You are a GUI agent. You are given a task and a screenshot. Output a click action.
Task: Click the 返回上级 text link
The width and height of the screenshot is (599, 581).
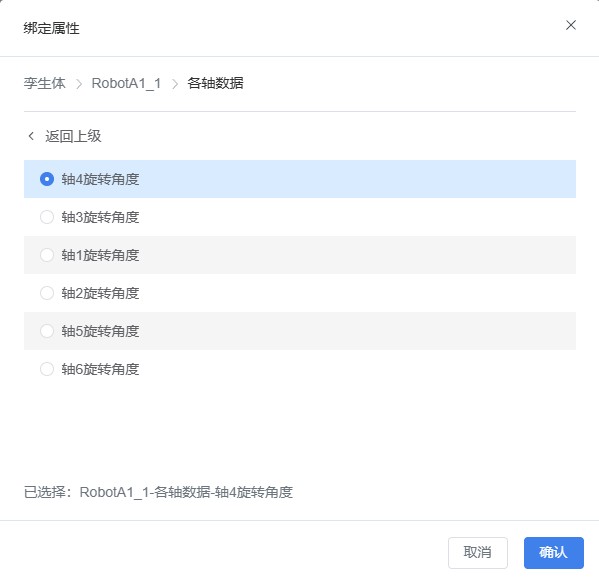tap(73, 136)
